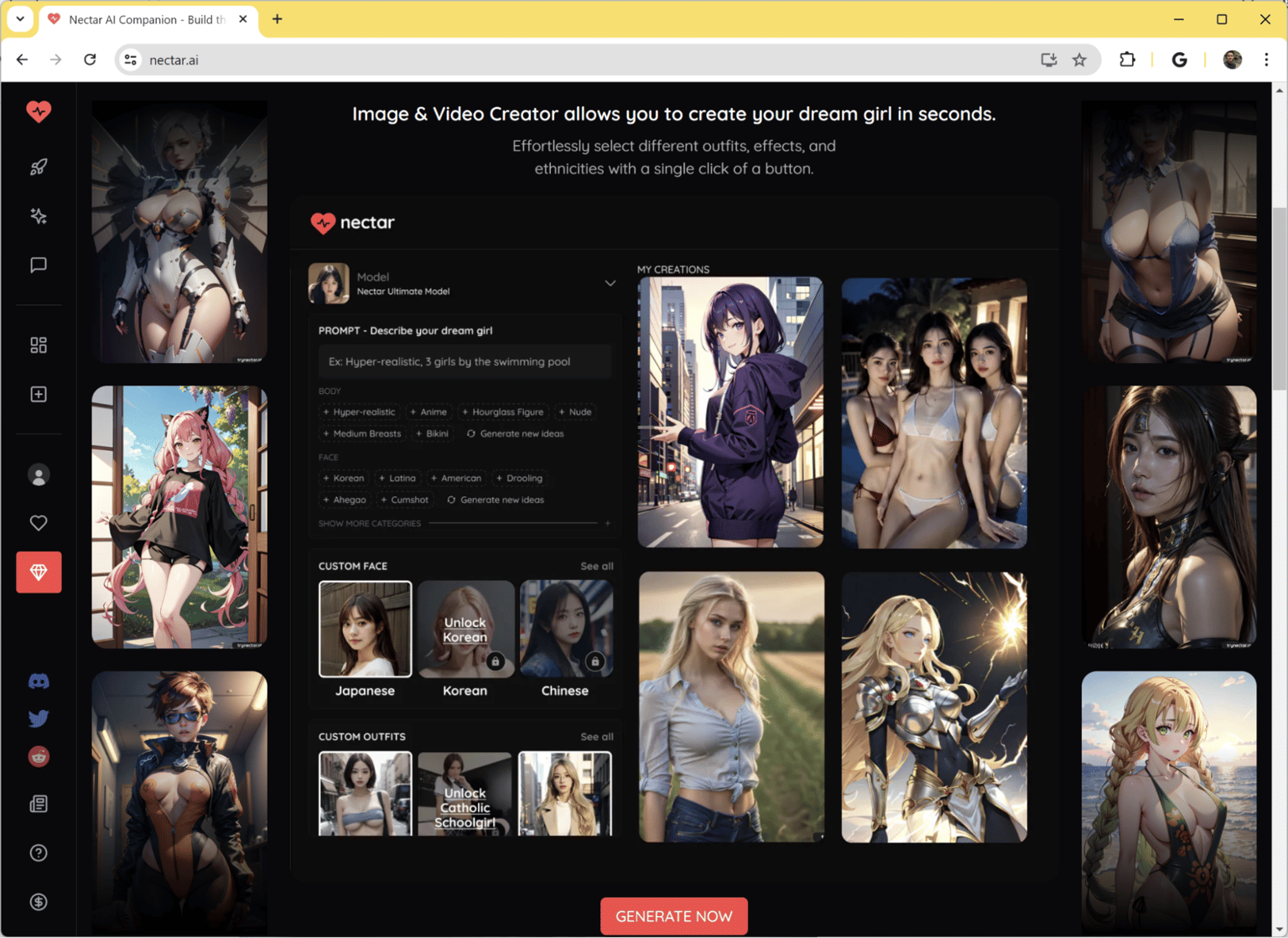Click the Google G icon in toolbar
This screenshot has width=1288, height=938.
tap(1179, 60)
